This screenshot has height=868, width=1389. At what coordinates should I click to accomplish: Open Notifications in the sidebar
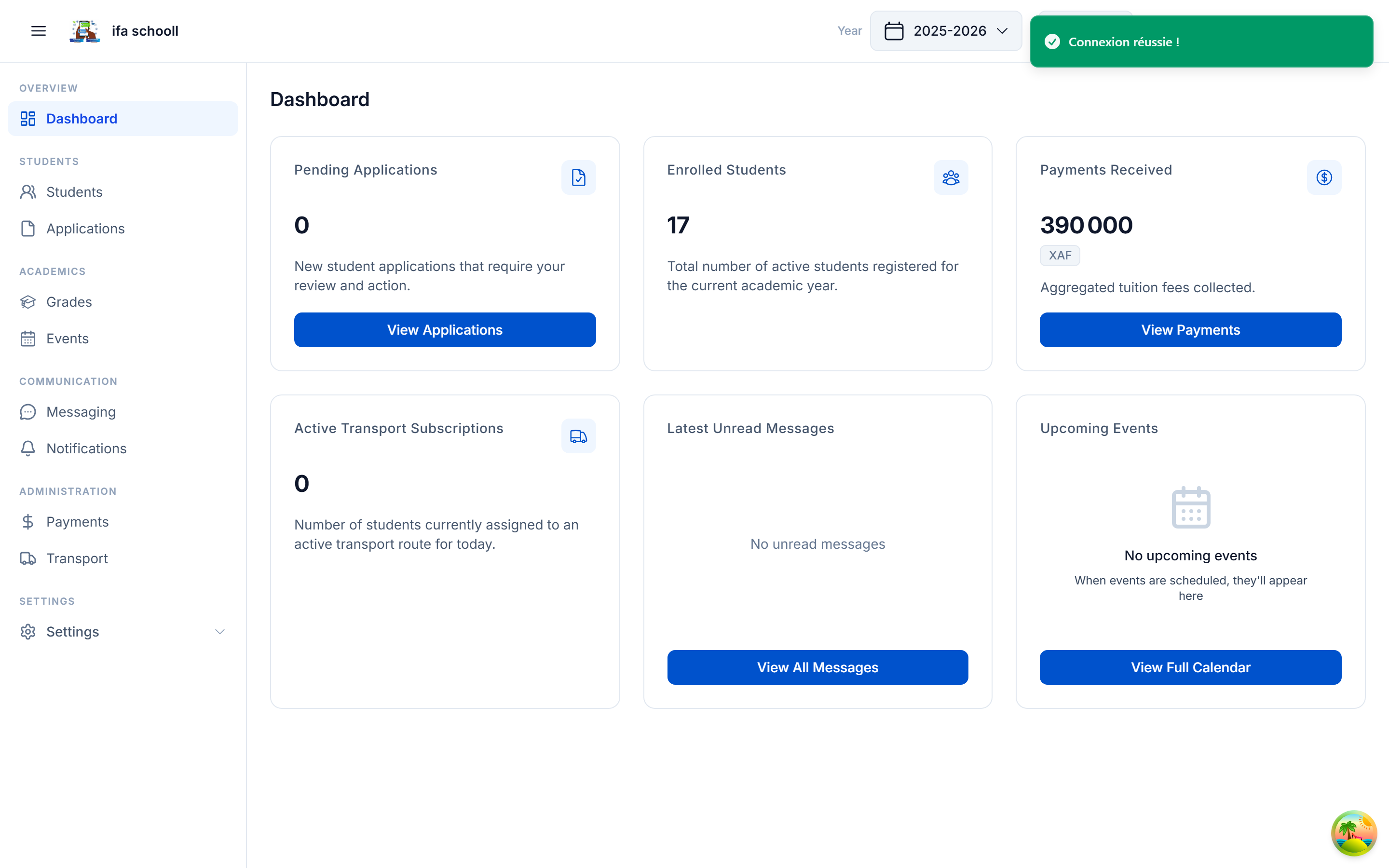(x=86, y=448)
